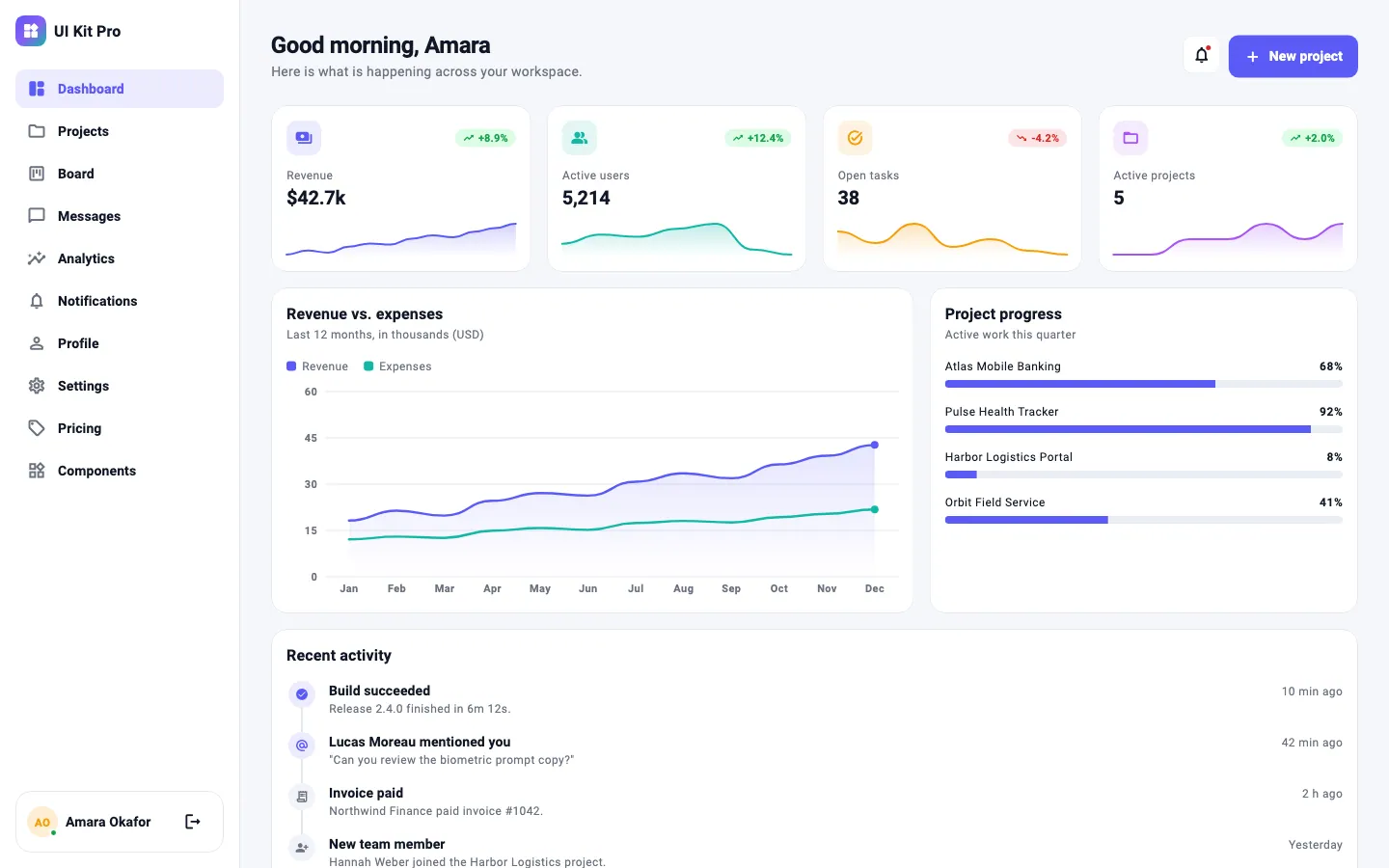Click the Settings gear icon in sidebar
Screen dimensions: 1389x868
click(37, 386)
